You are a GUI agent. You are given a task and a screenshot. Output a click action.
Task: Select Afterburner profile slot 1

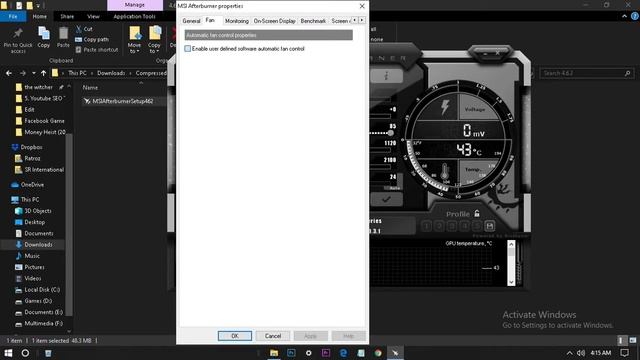426,226
